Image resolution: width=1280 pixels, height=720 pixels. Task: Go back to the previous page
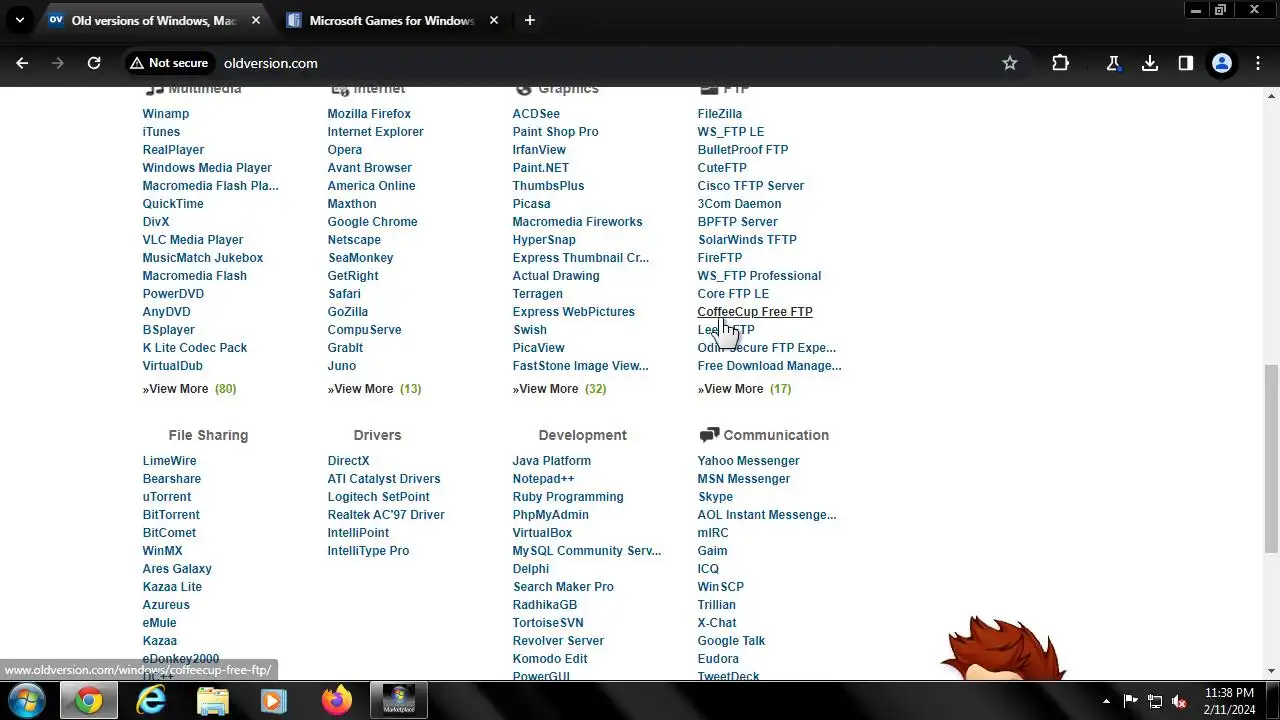tap(22, 63)
